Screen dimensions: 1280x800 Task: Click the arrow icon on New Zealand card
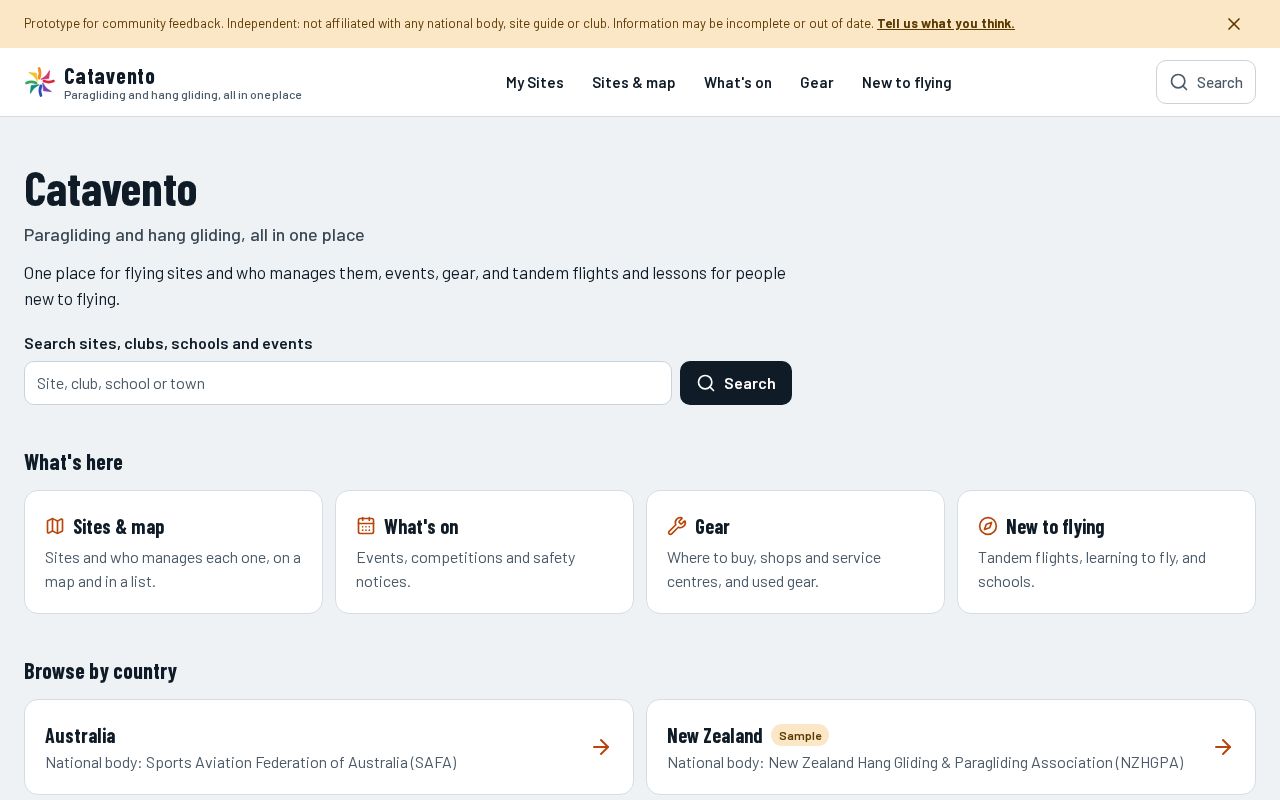[1223, 747]
